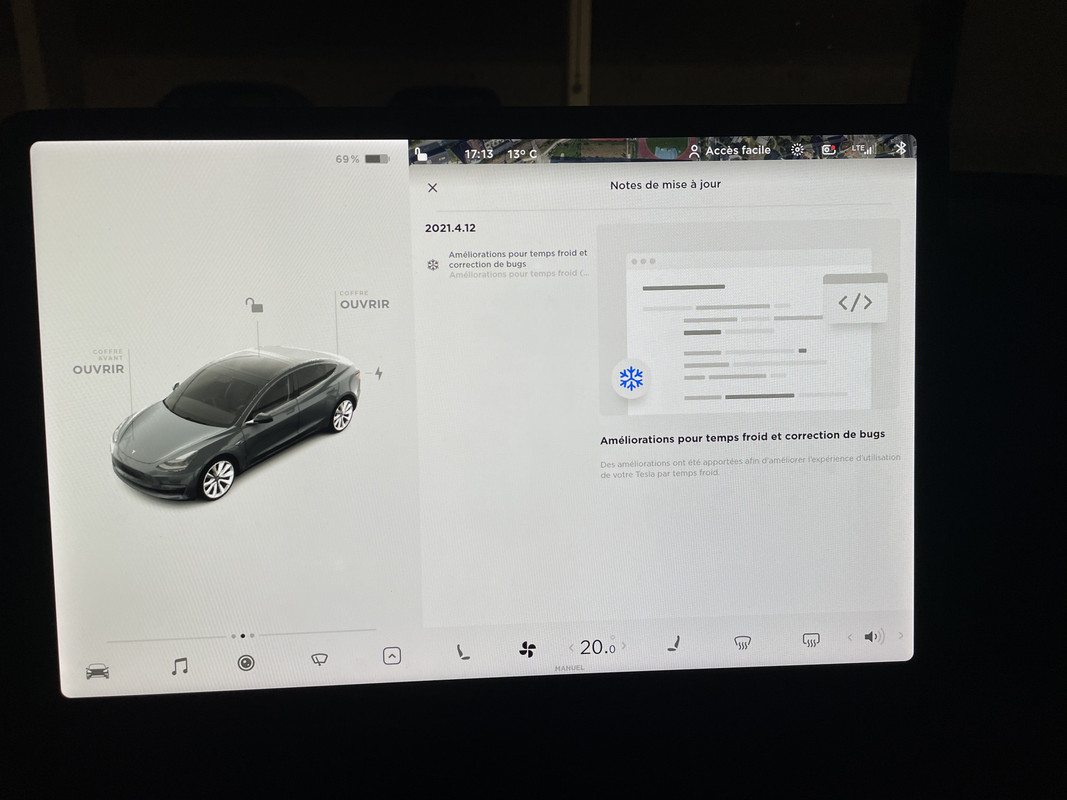Image resolution: width=1067 pixels, height=800 pixels.
Task: Tap the LTE signal indicator
Action: [x=861, y=148]
